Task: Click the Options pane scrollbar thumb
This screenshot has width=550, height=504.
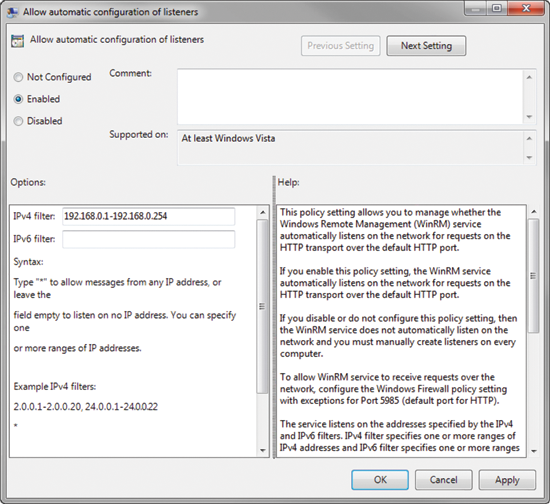Action: (262, 306)
